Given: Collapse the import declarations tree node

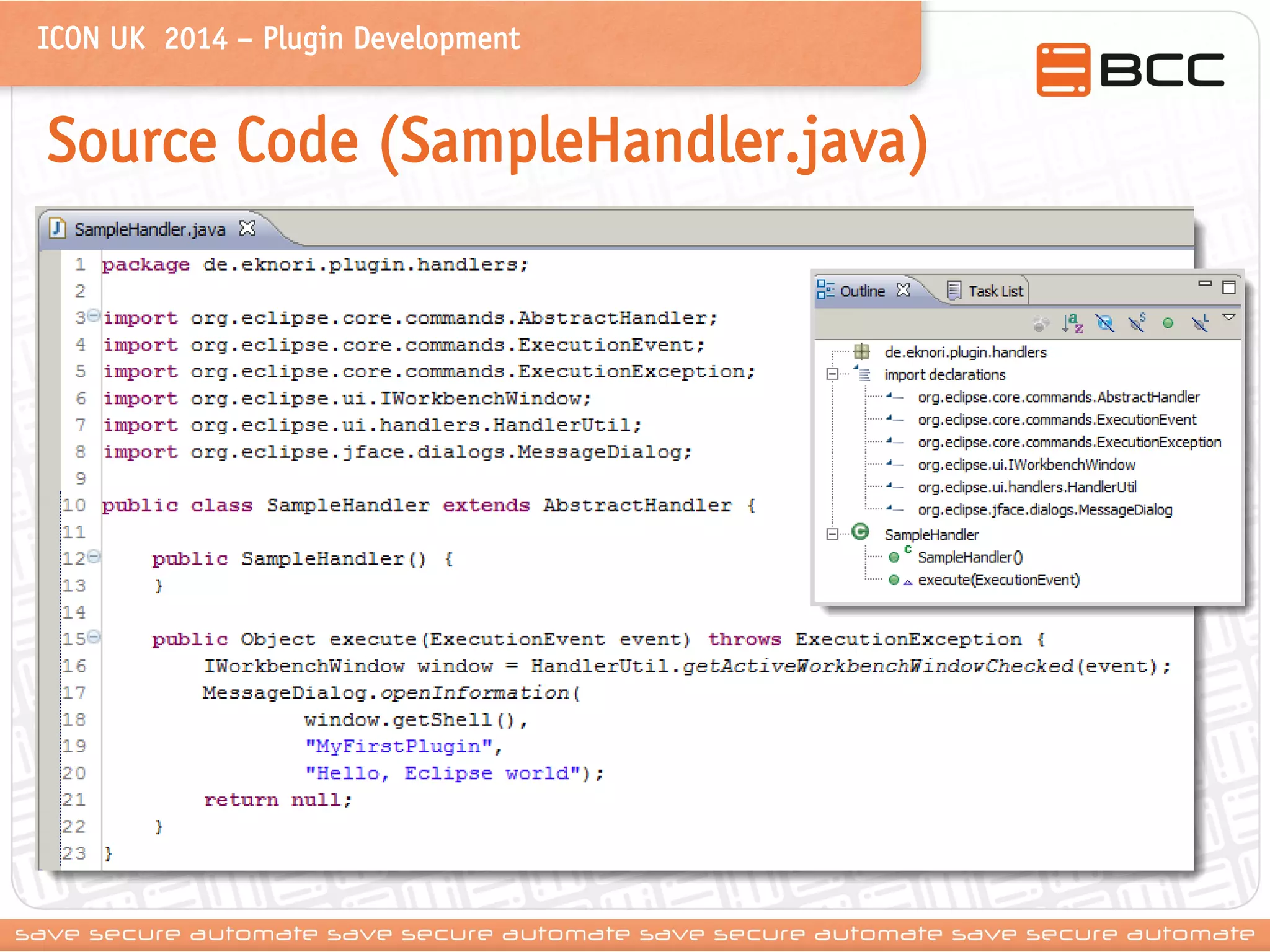Looking at the screenshot, I should (832, 374).
